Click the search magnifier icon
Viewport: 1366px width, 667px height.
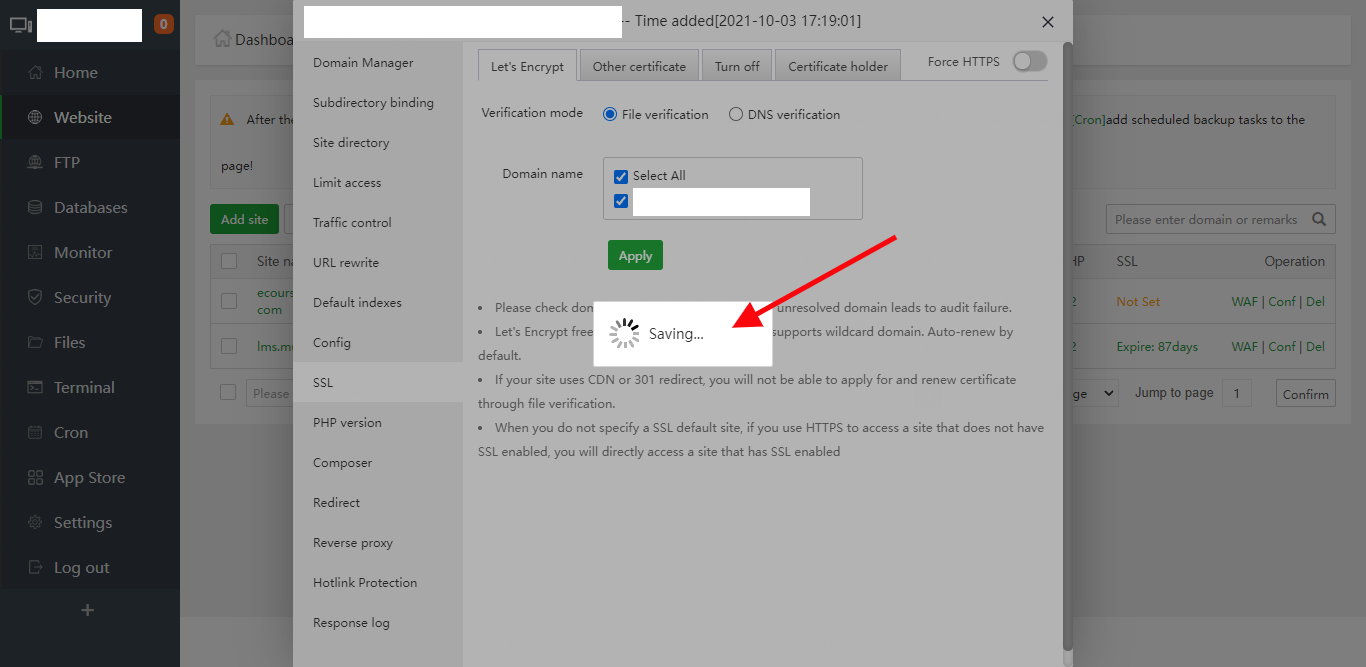[x=1319, y=219]
